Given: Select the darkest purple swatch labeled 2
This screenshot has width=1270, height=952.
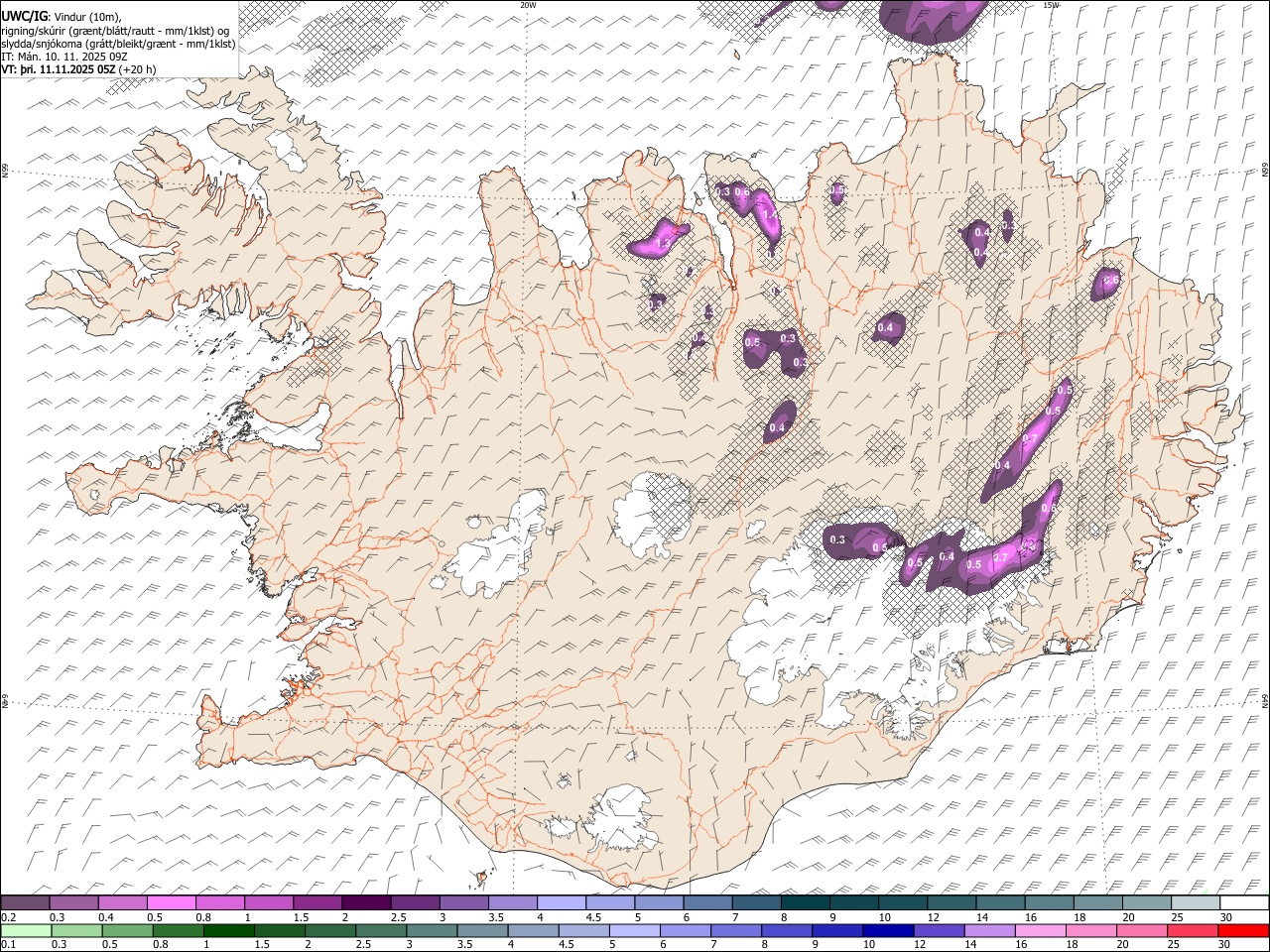Looking at the screenshot, I should pyautogui.click(x=365, y=902).
